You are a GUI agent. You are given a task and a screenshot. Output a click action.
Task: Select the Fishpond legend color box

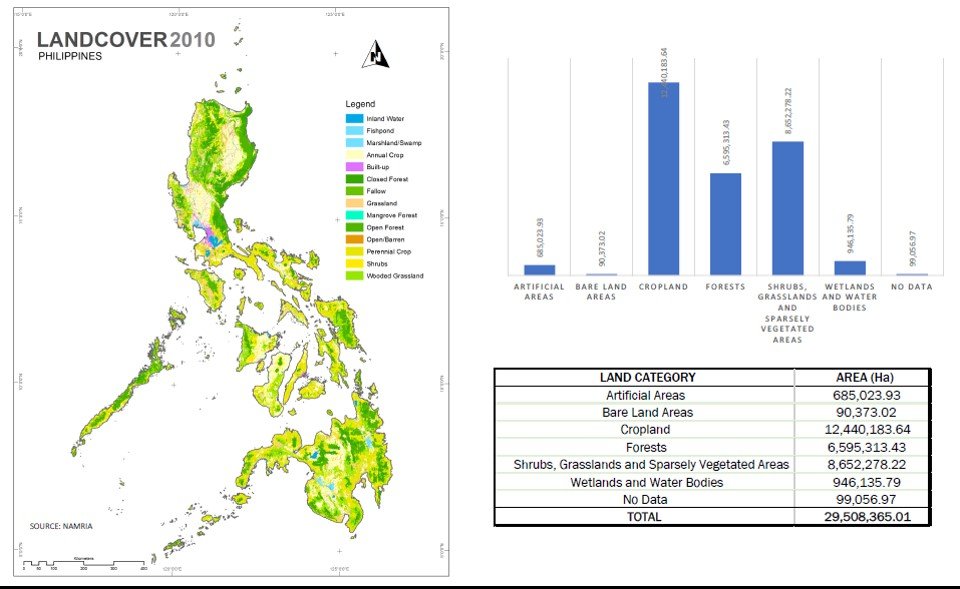click(x=353, y=131)
